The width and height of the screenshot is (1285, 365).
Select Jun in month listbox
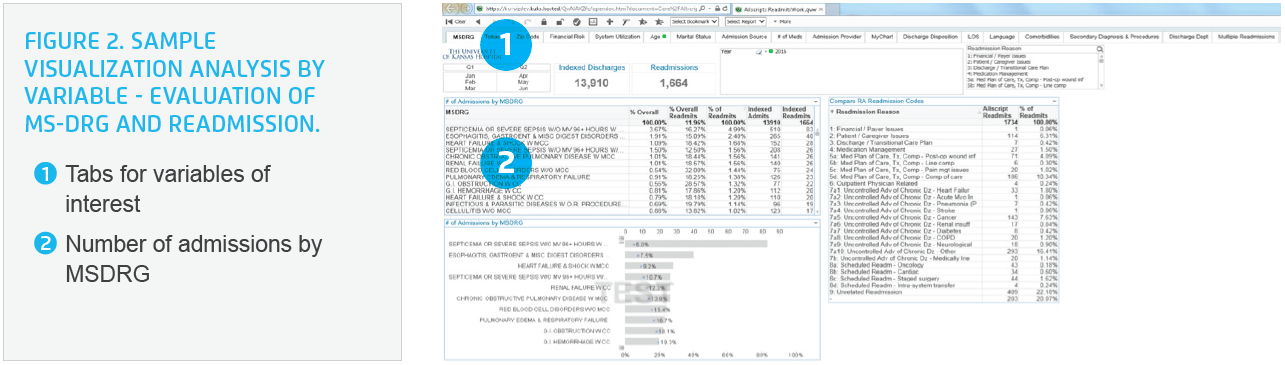[x=524, y=88]
